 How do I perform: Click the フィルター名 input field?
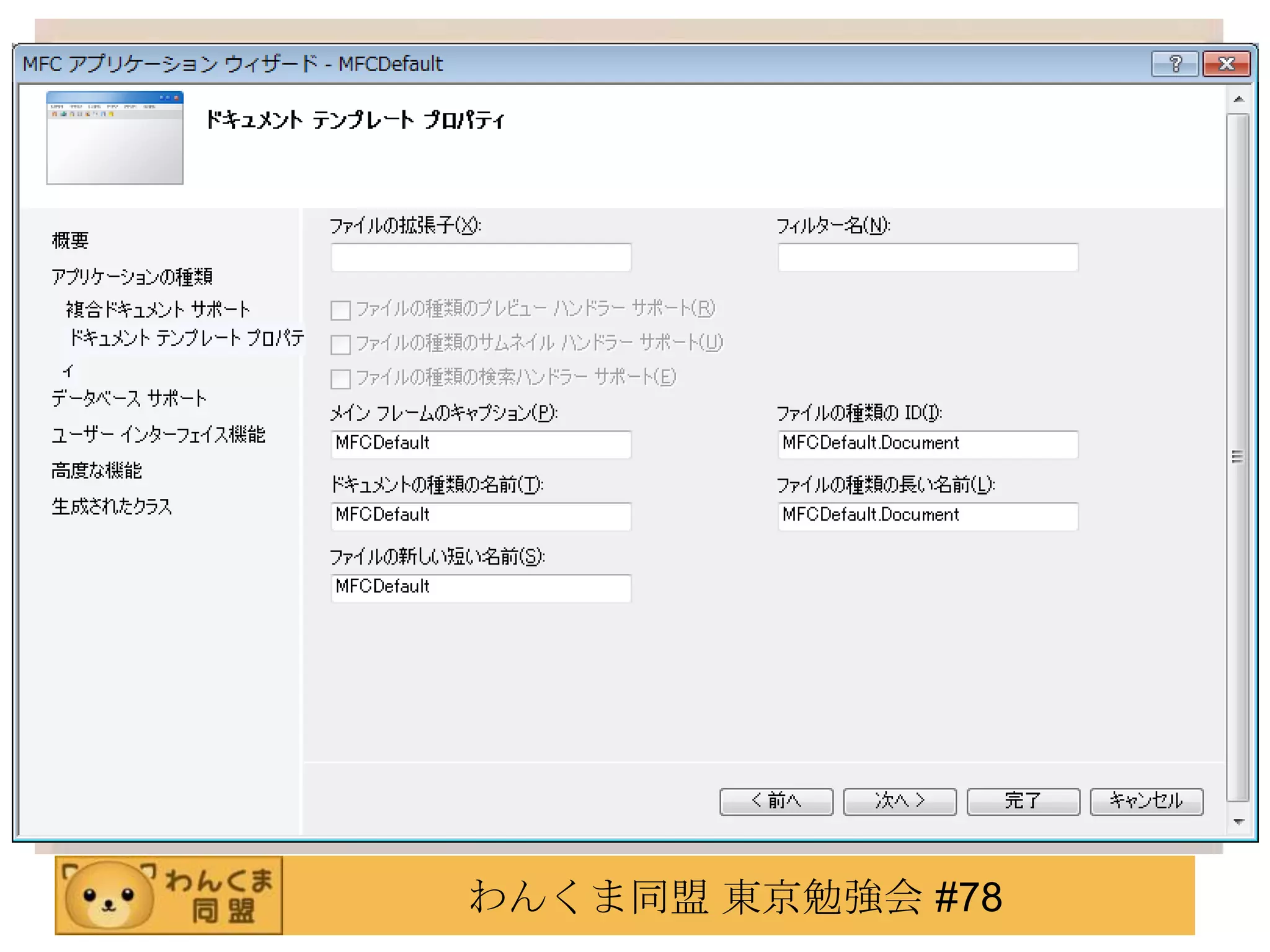click(928, 257)
